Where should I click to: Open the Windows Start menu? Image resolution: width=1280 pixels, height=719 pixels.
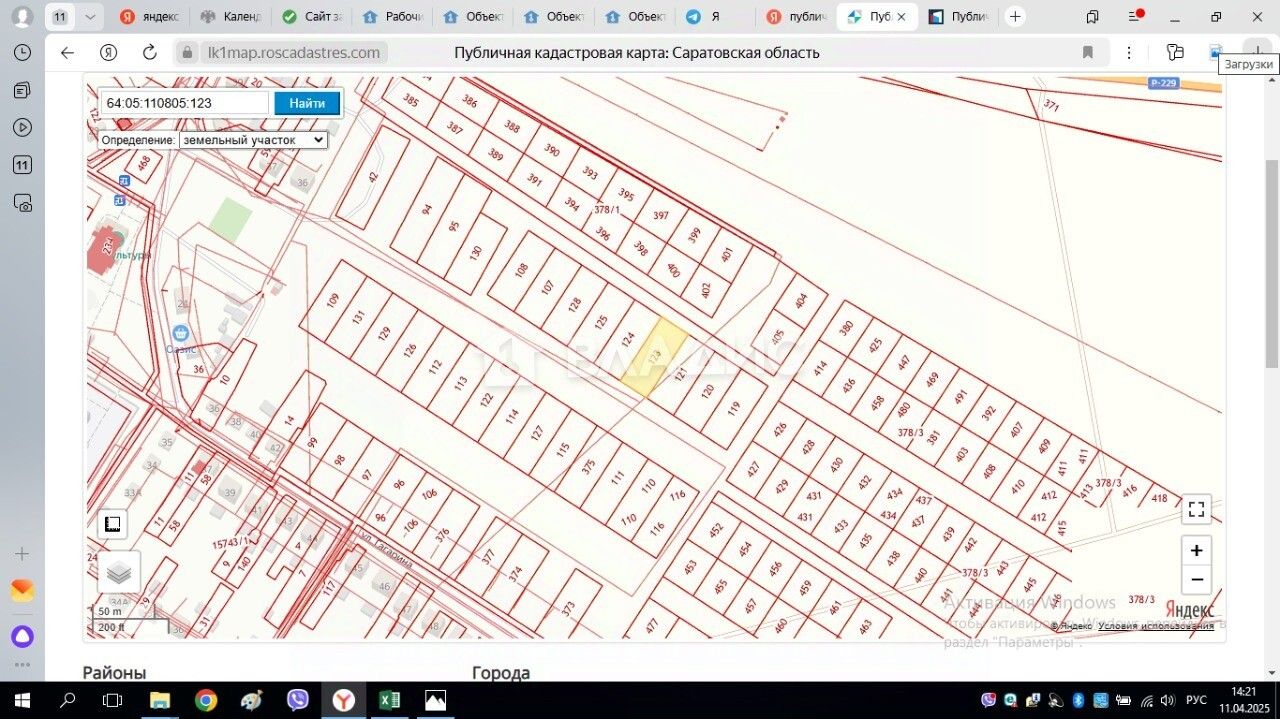click(x=21, y=700)
